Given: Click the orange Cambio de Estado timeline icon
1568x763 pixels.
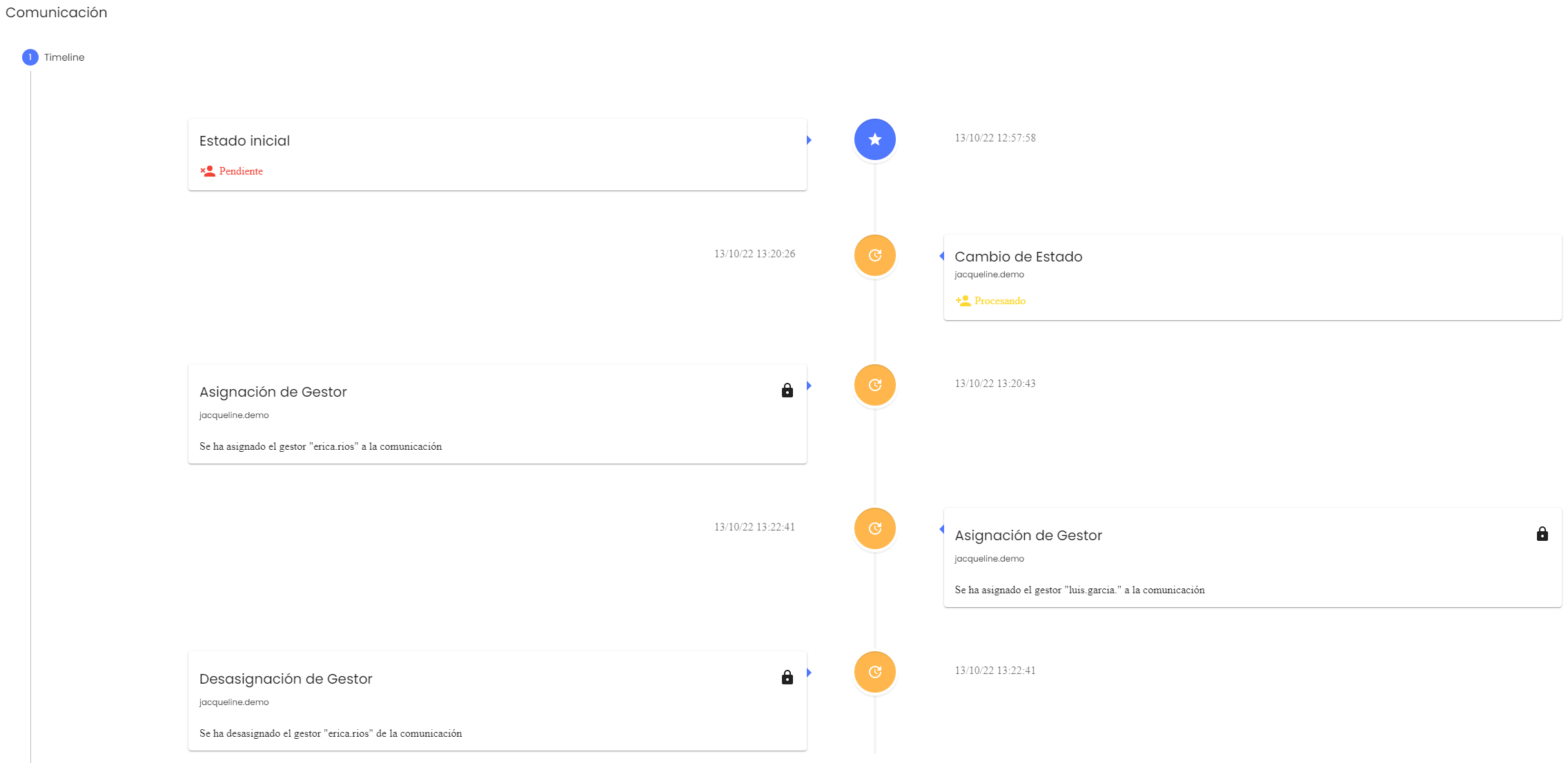Looking at the screenshot, I should coord(874,255).
